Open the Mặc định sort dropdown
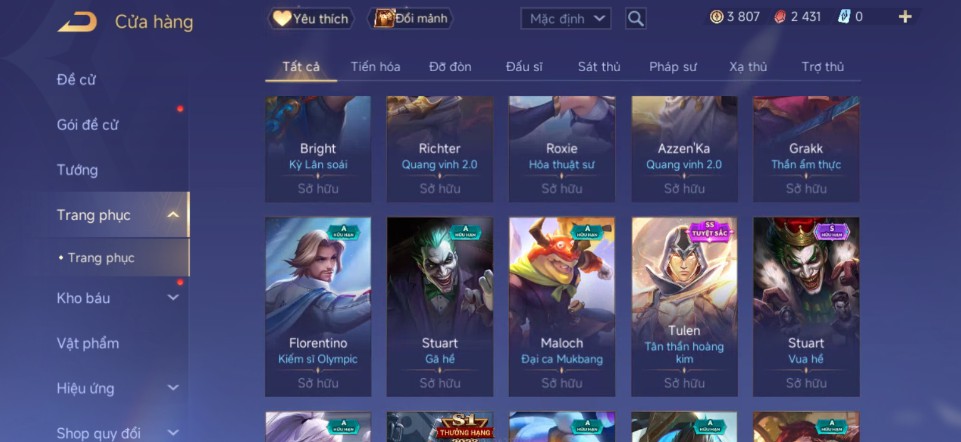 click(566, 18)
